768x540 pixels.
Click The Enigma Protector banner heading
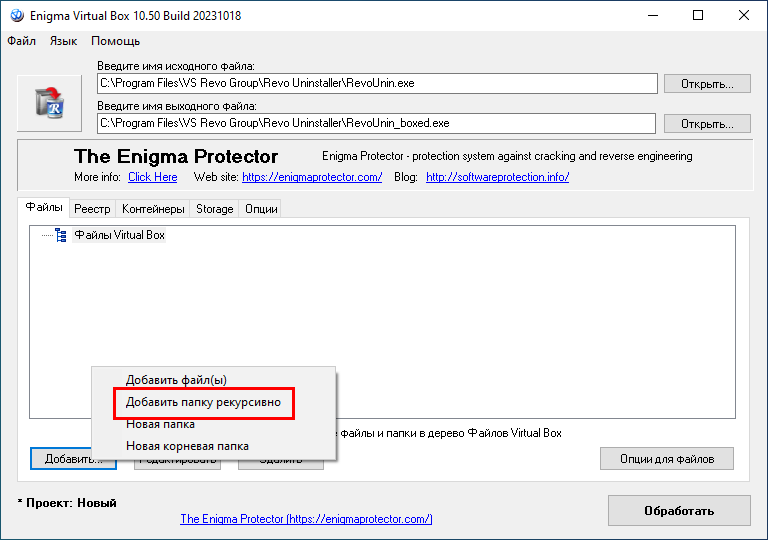click(176, 157)
